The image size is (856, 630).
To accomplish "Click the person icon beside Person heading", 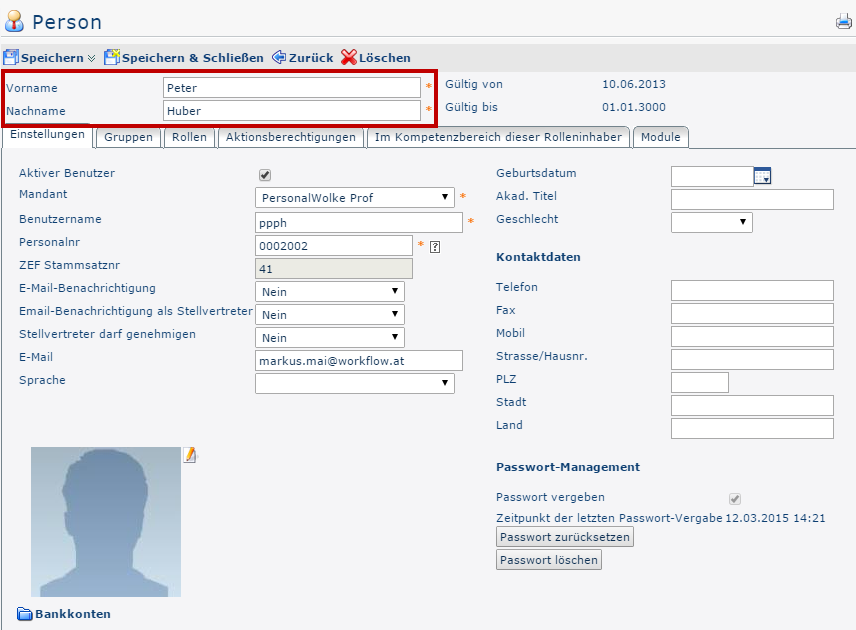I will (14, 21).
